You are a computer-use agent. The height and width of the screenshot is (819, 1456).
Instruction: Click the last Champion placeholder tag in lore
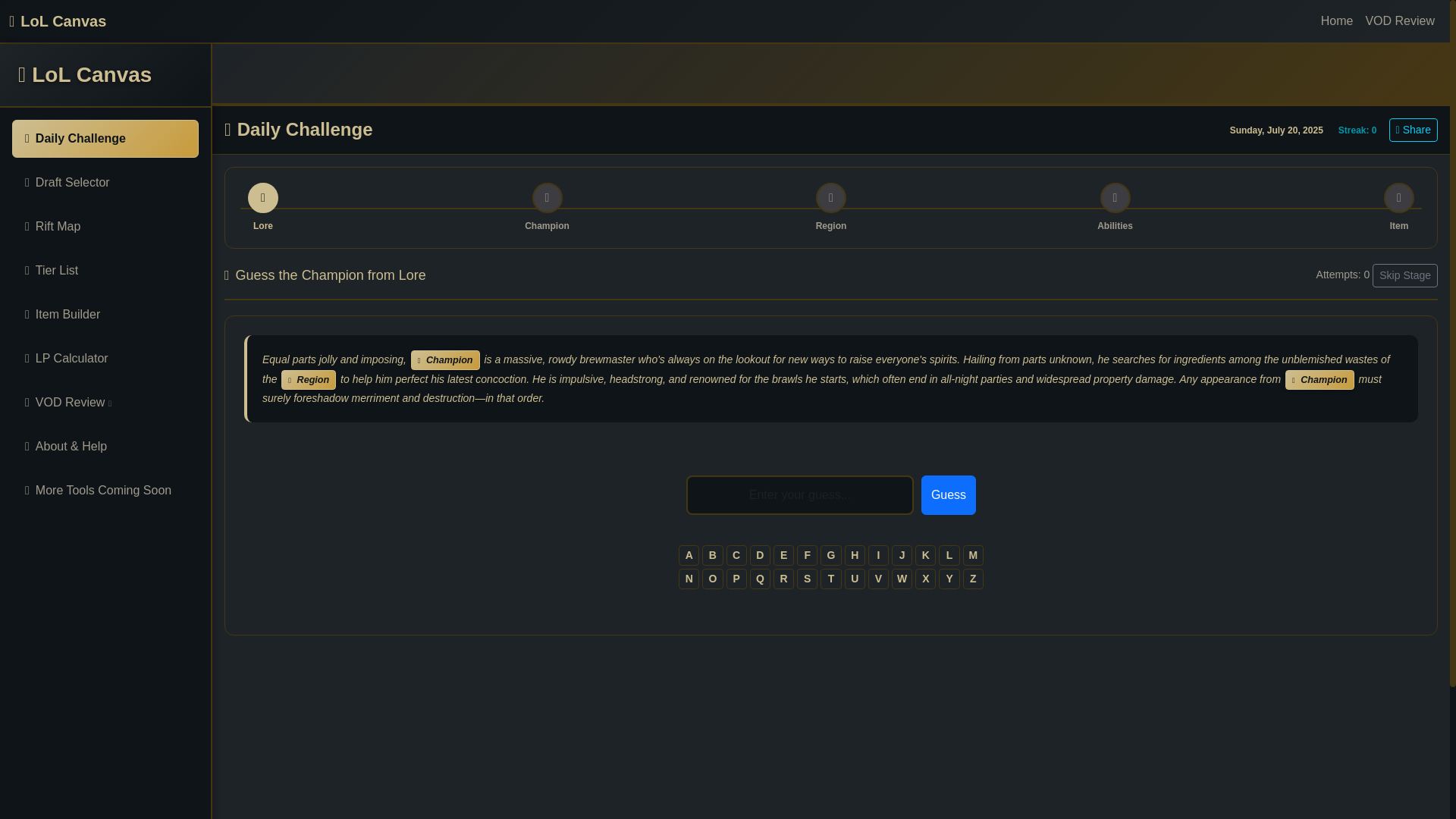[x=1319, y=380]
